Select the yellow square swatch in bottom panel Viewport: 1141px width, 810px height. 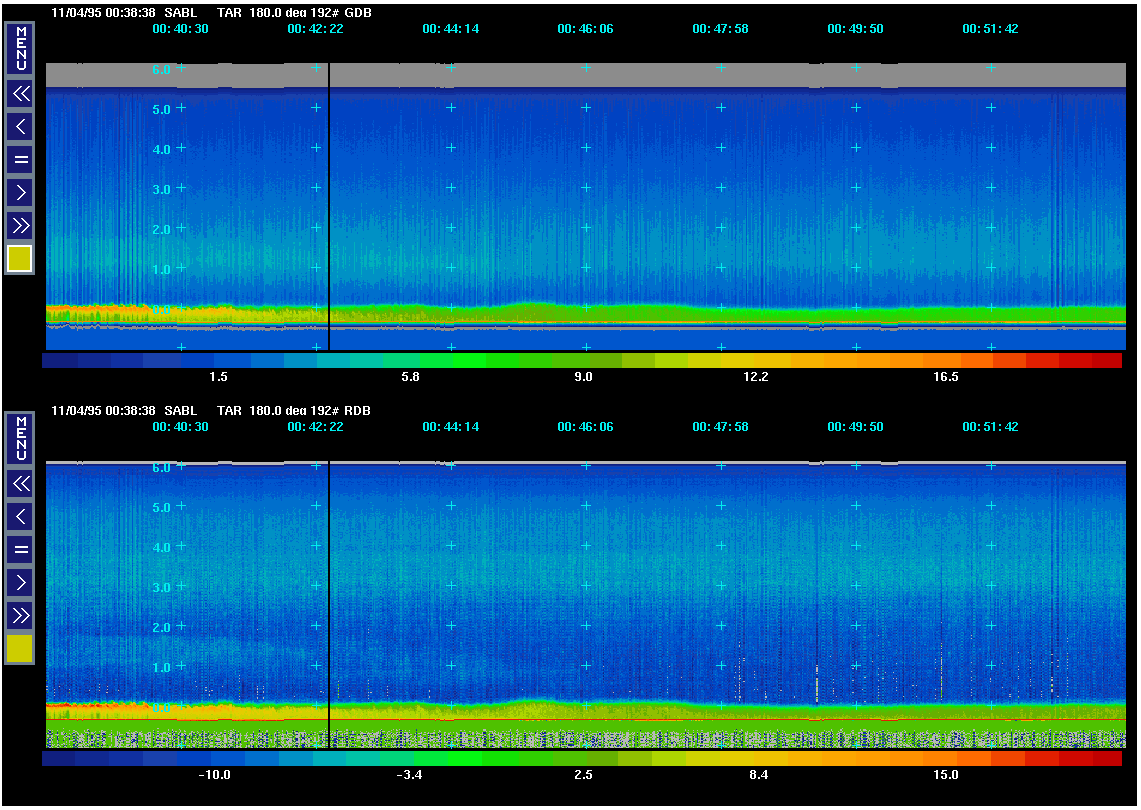coord(20,649)
